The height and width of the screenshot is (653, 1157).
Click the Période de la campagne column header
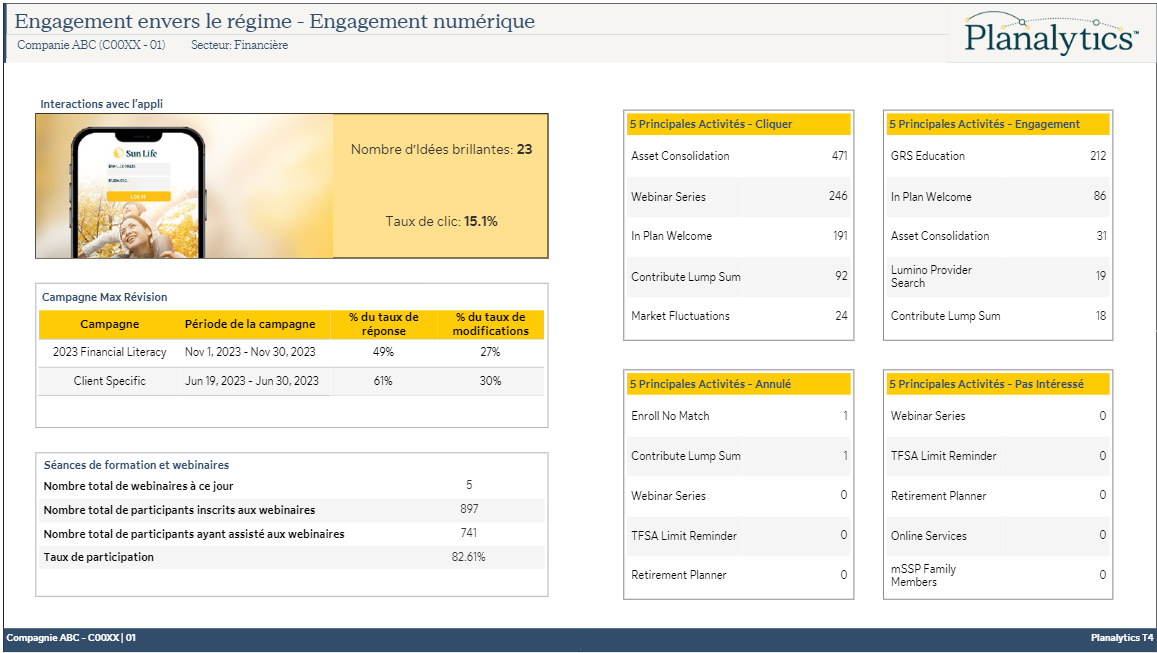point(250,324)
